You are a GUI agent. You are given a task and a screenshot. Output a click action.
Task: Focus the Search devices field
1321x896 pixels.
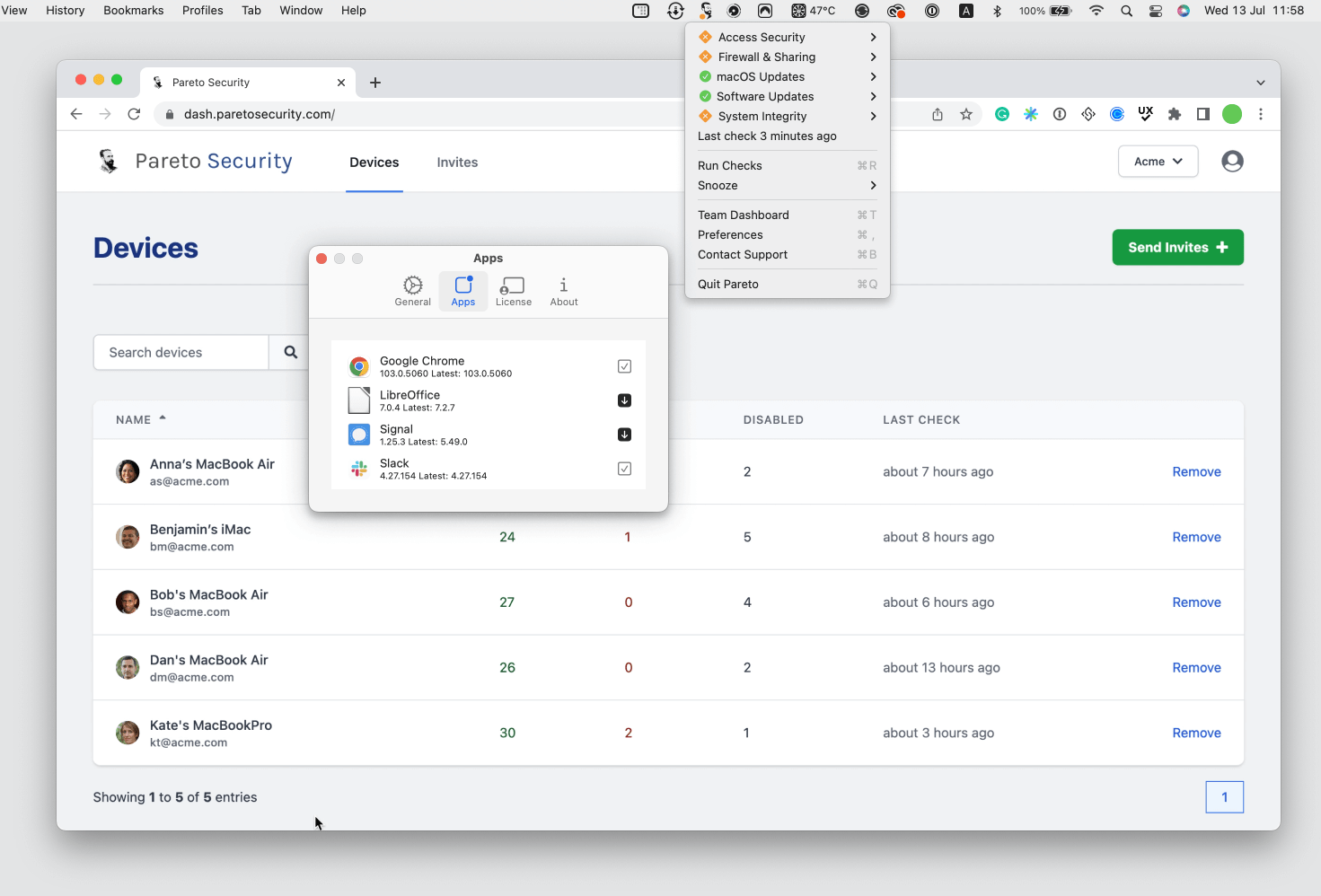pyautogui.click(x=181, y=353)
